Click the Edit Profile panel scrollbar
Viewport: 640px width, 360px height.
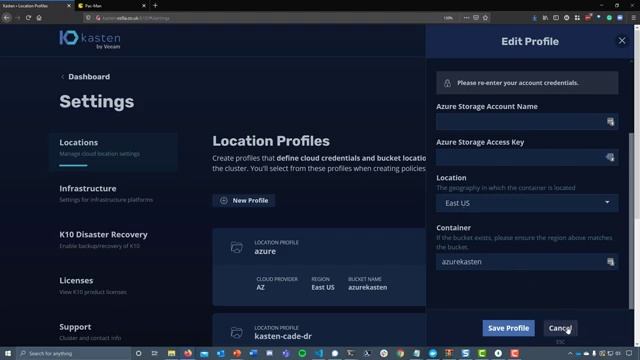pyautogui.click(x=631, y=220)
